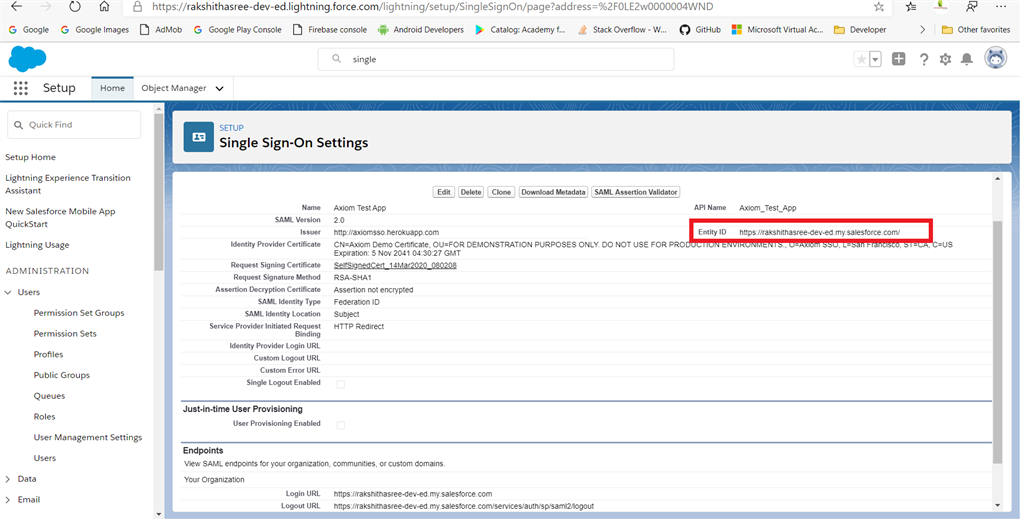The width and height of the screenshot is (1024, 521).
Task: Open the notifications bell
Action: pos(967,59)
